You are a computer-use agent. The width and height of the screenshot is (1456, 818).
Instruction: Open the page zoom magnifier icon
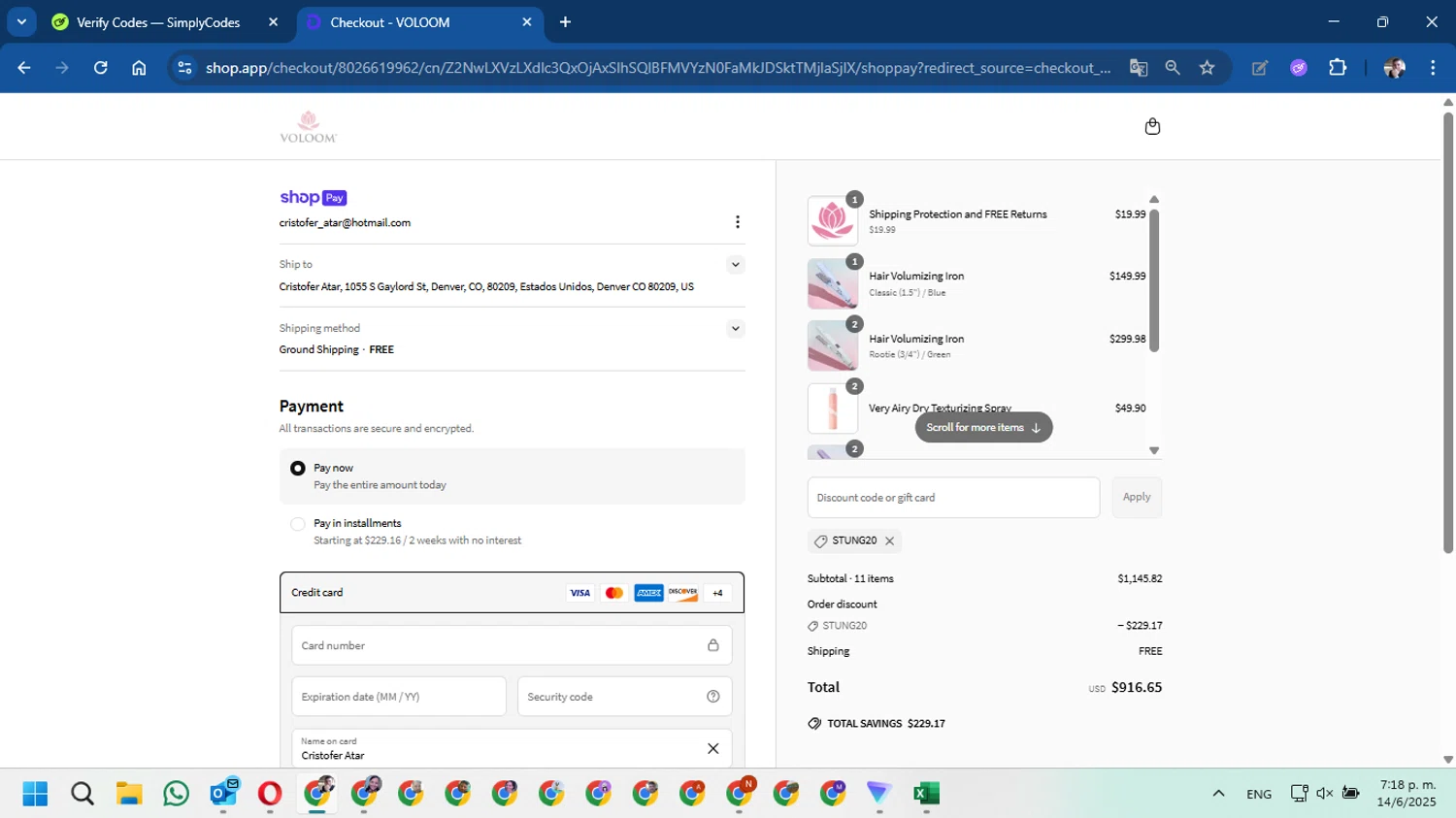point(1173,68)
